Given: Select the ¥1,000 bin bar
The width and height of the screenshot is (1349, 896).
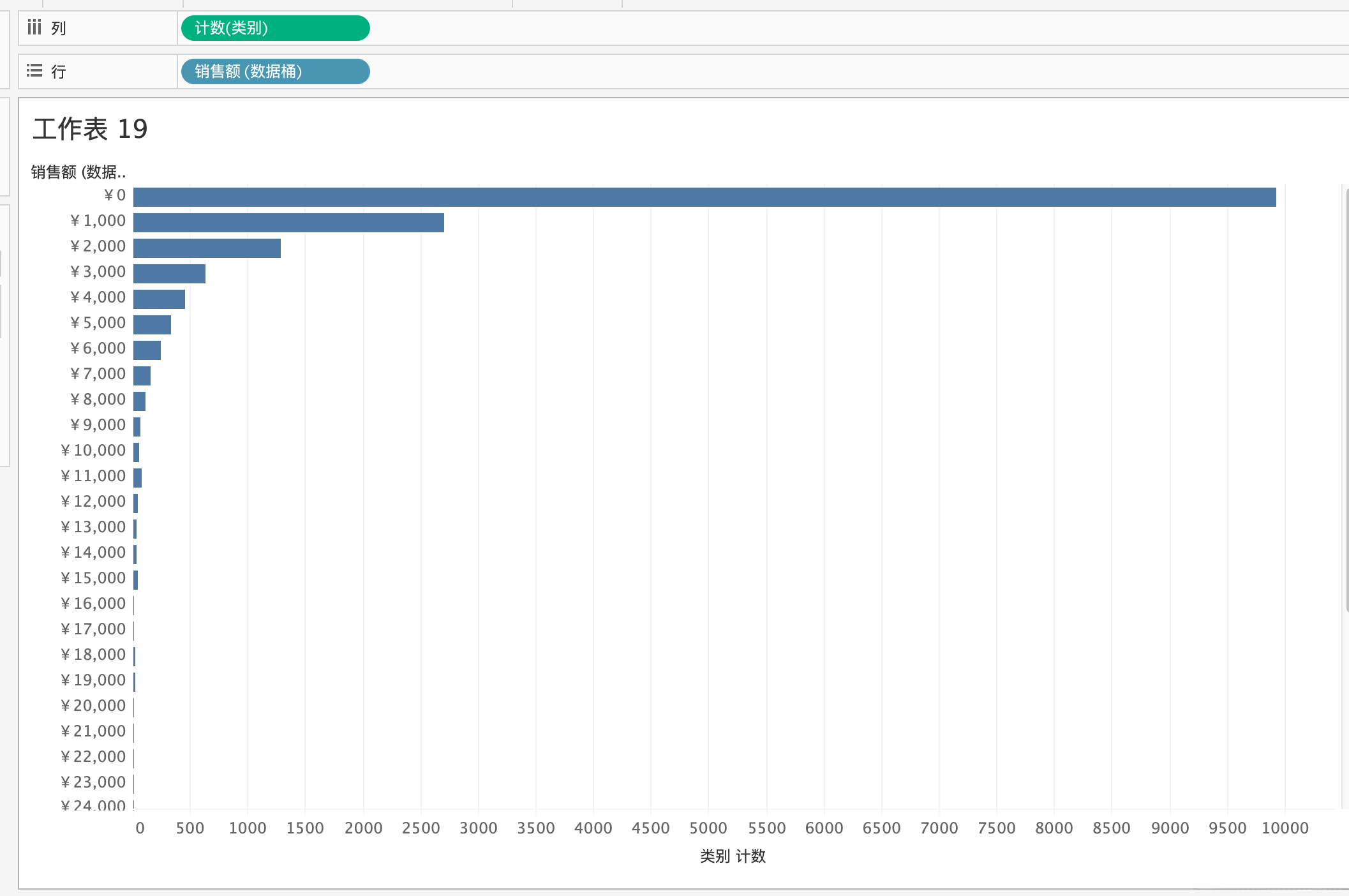Looking at the screenshot, I should pos(288,223).
